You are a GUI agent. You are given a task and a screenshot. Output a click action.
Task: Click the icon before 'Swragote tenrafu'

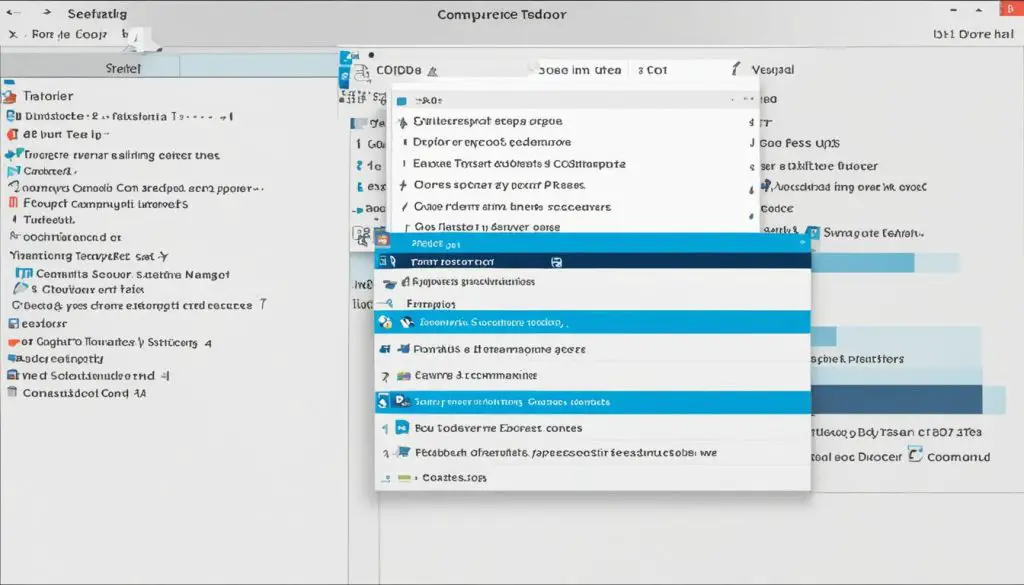coord(812,232)
